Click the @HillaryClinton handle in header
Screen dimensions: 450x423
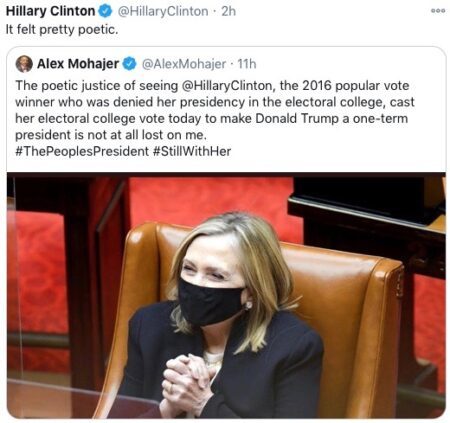click(x=163, y=11)
